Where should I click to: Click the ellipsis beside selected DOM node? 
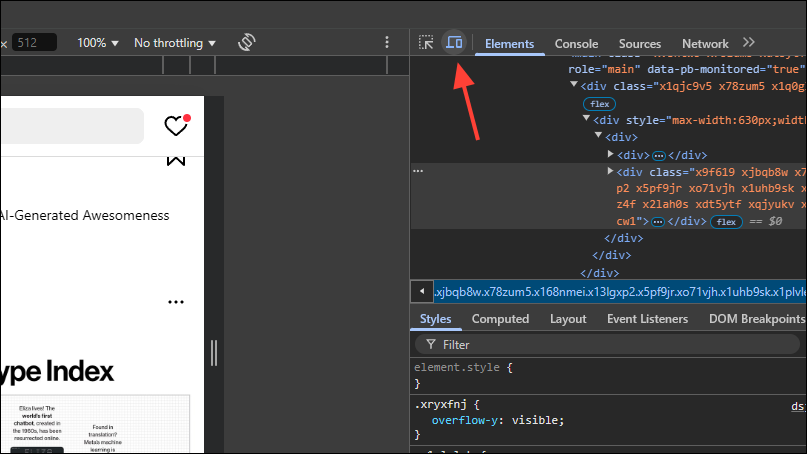(419, 171)
